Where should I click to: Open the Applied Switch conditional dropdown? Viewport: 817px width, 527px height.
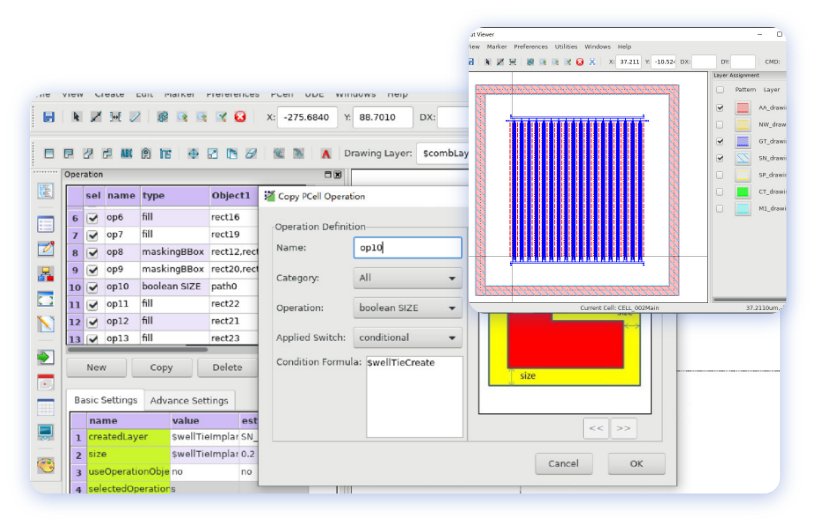[x=407, y=338]
